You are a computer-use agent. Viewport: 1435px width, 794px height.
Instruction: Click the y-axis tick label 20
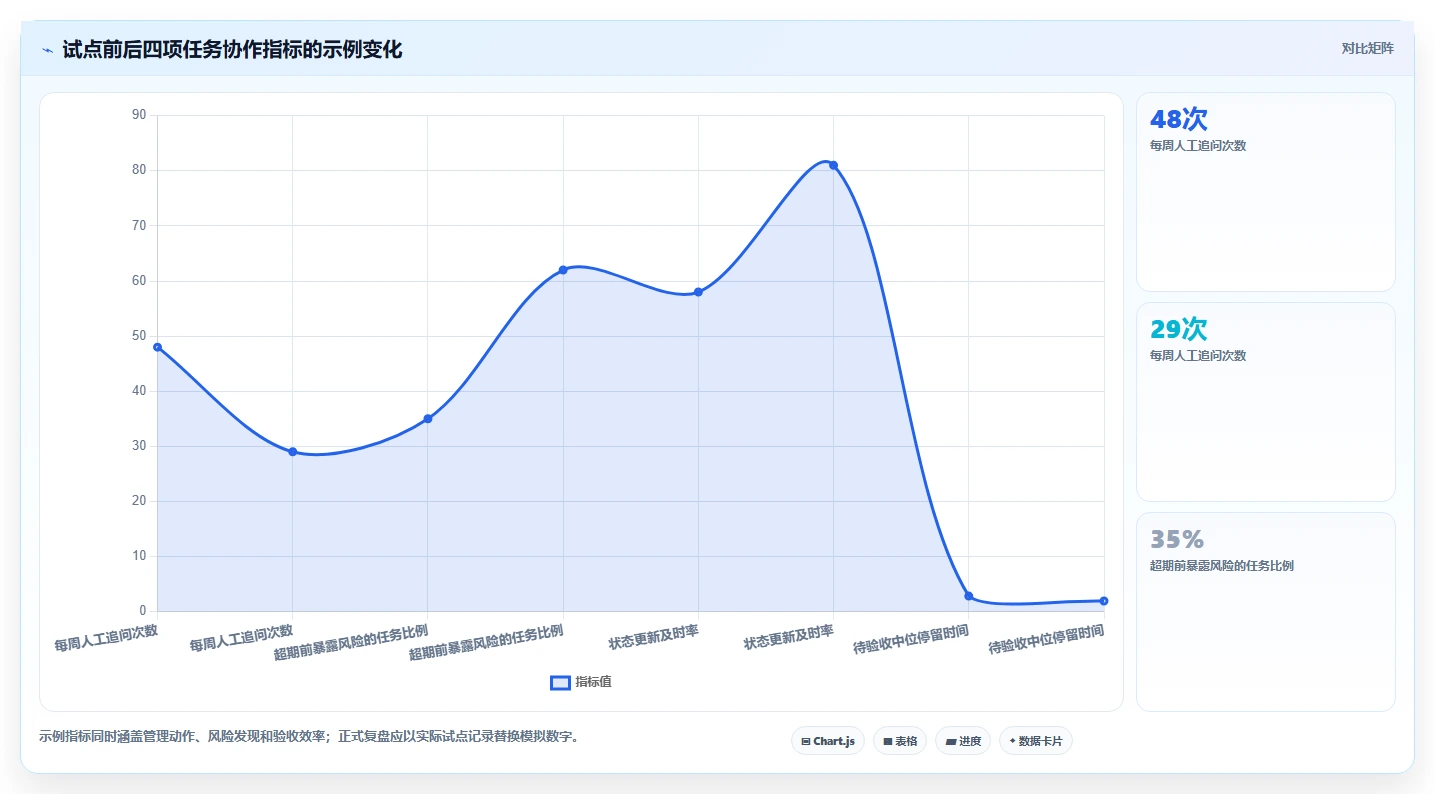click(139, 501)
